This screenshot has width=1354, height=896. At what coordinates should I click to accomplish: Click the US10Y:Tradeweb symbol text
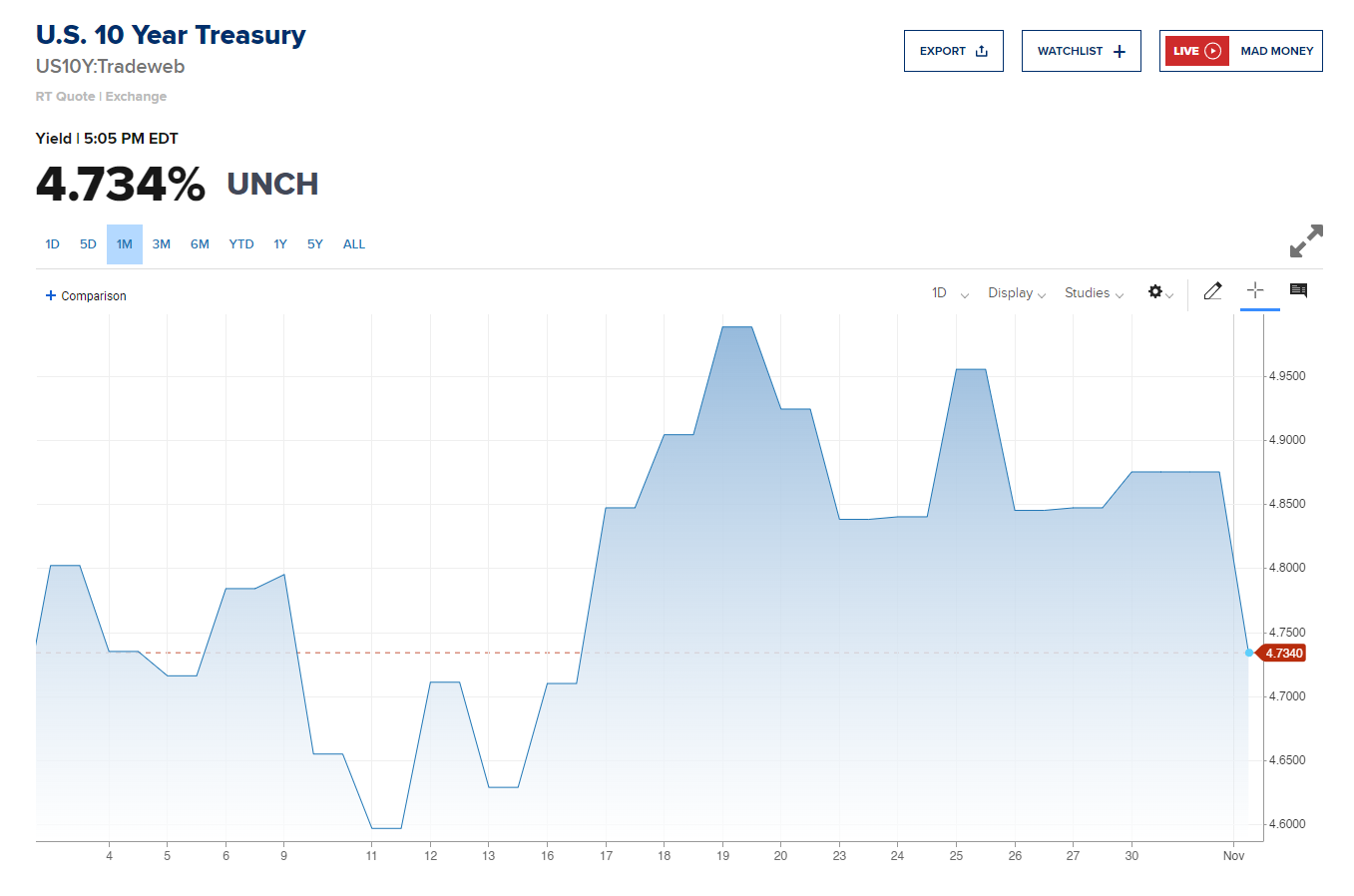110,67
